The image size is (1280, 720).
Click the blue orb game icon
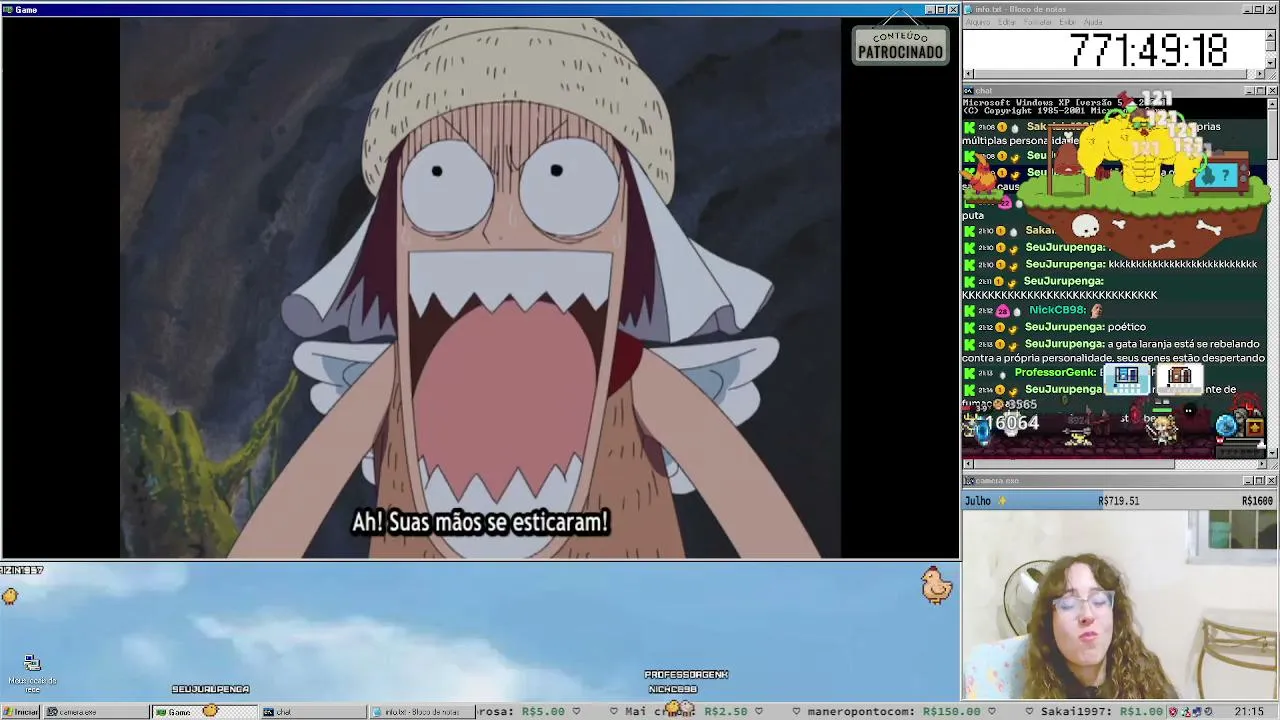coord(1227,427)
